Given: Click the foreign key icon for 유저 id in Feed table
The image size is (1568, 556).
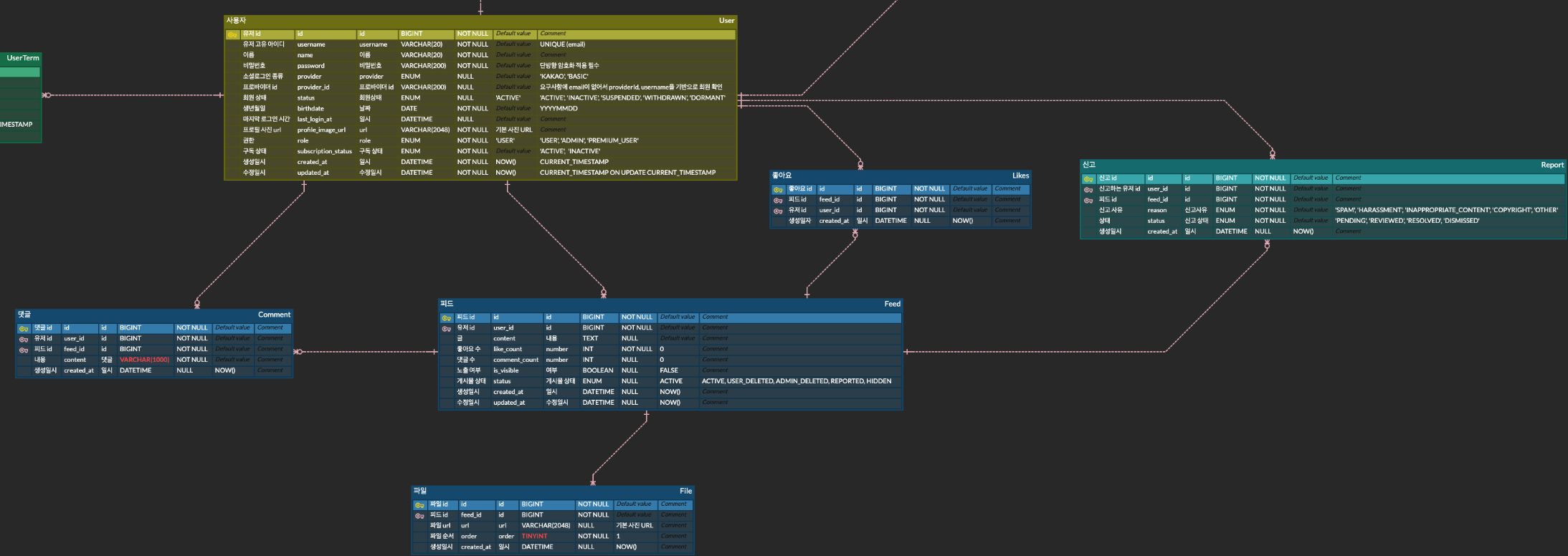Looking at the screenshot, I should click(x=447, y=329).
